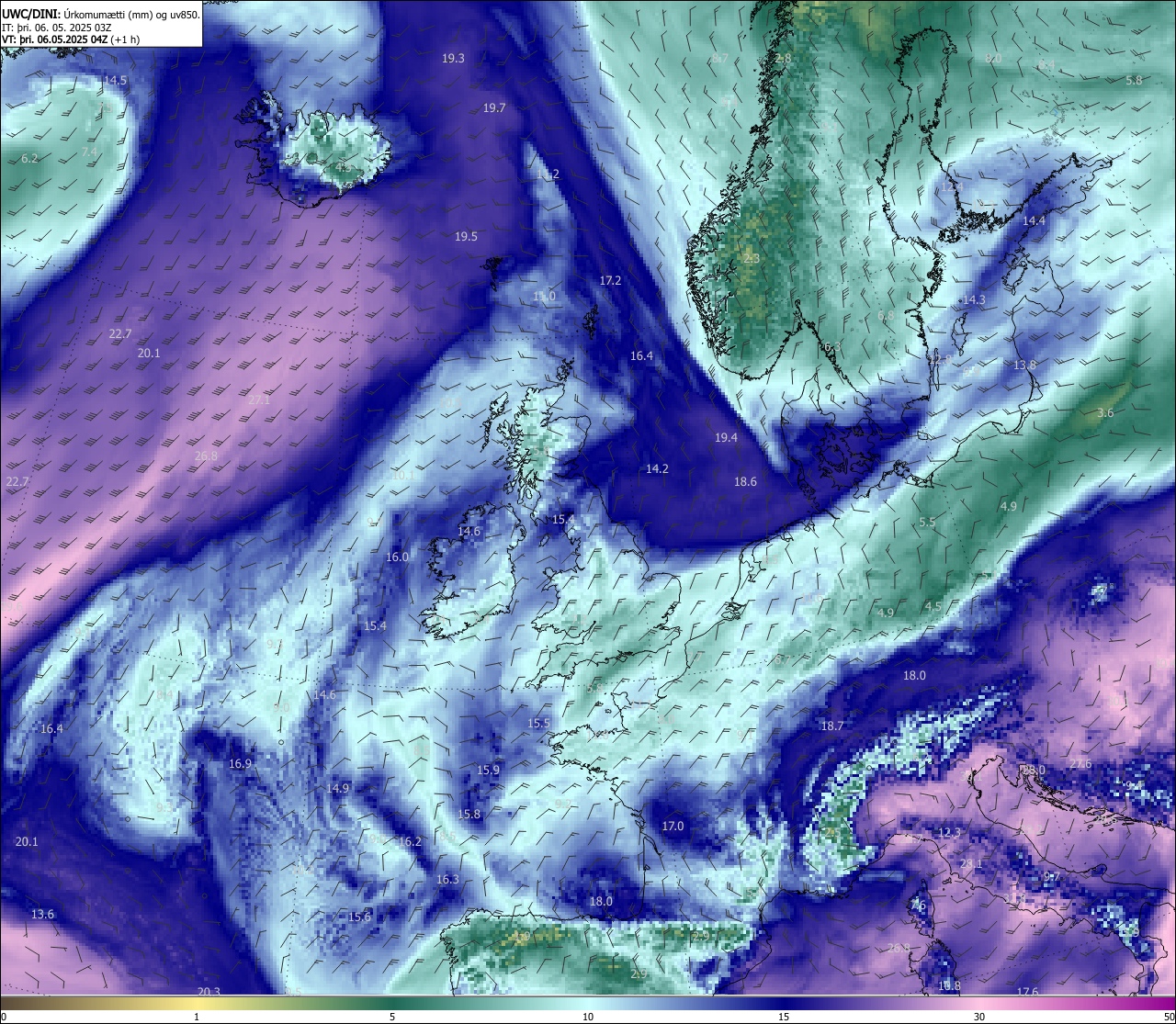This screenshot has width=1176, height=1024.
Task: Click the 12.3 value over Italy
Action: 949,833
